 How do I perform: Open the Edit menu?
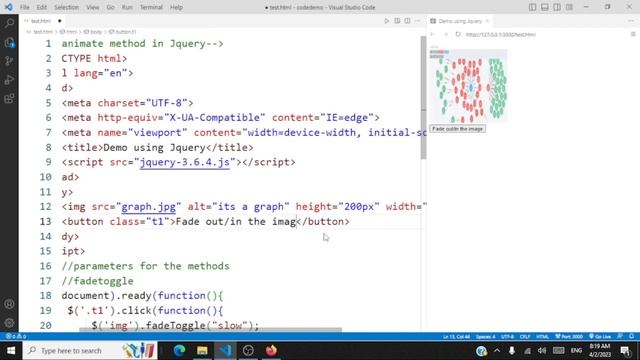click(x=41, y=7)
